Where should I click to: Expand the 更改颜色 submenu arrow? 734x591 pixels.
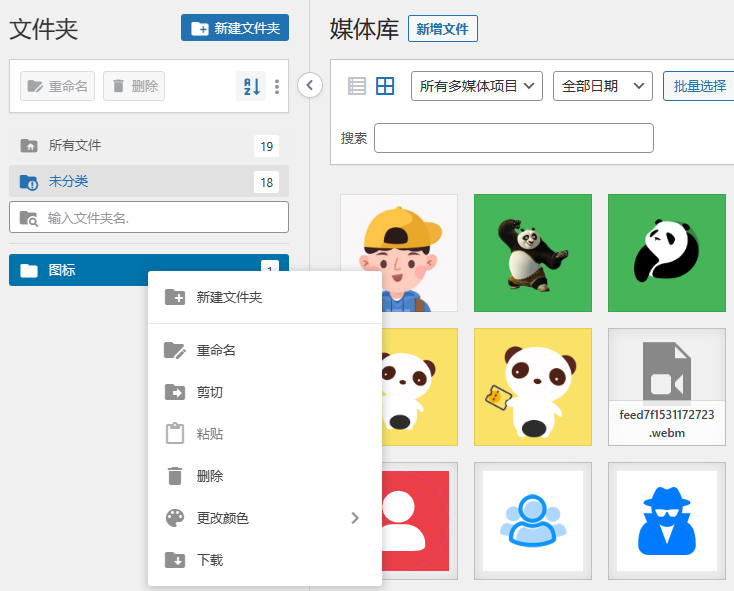click(355, 518)
